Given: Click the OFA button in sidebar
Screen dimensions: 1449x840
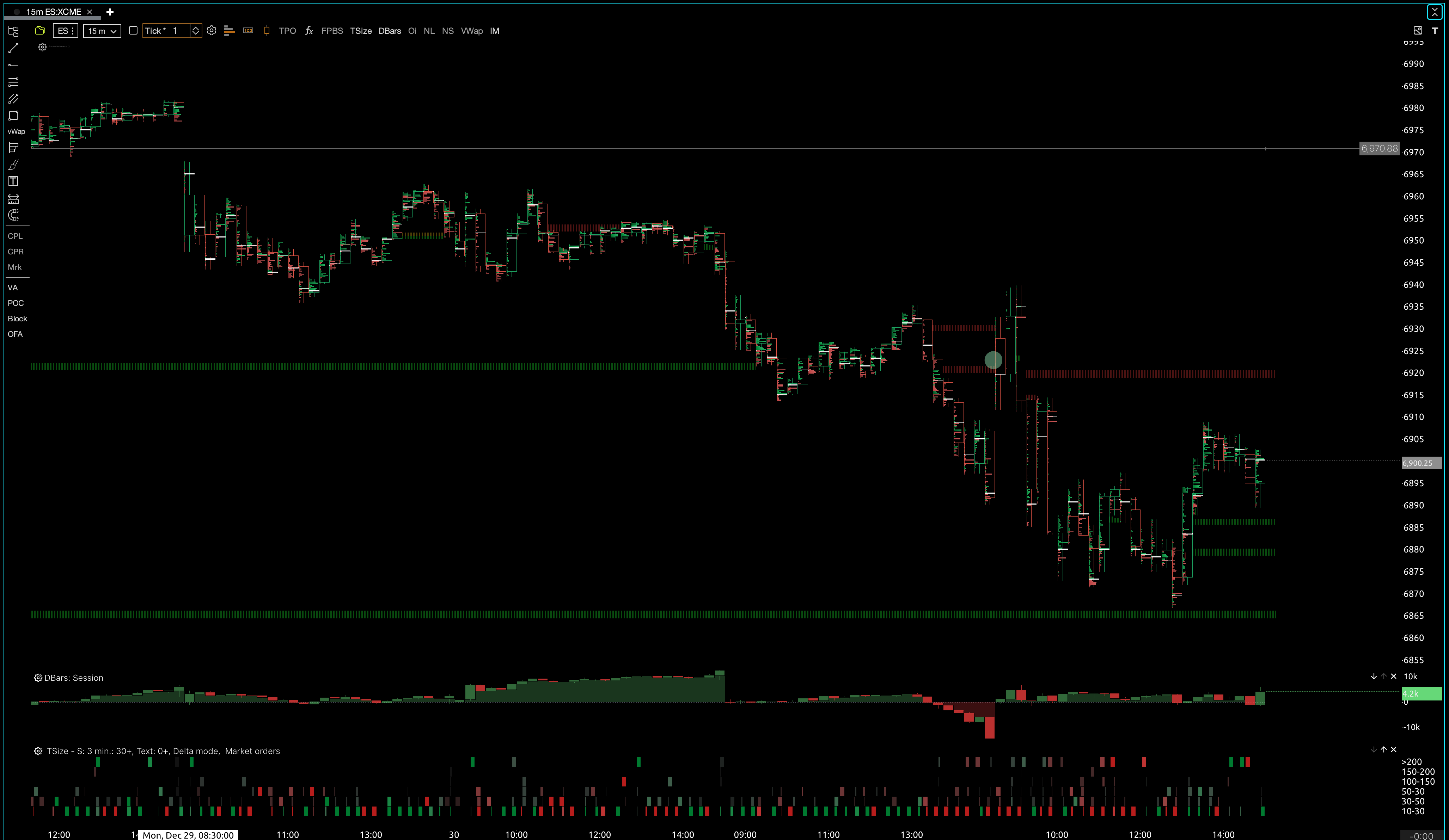Looking at the screenshot, I should (15, 334).
